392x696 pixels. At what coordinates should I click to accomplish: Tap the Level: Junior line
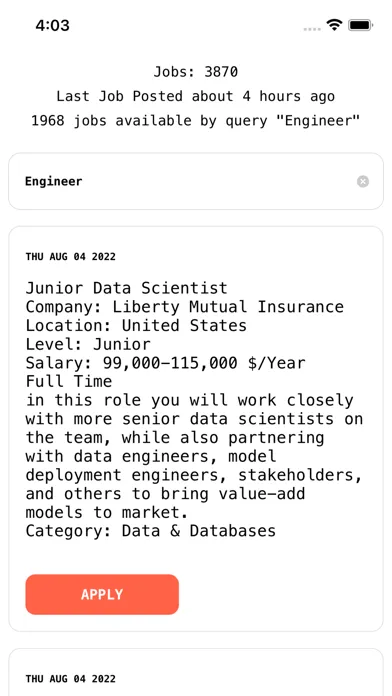[x=88, y=344]
